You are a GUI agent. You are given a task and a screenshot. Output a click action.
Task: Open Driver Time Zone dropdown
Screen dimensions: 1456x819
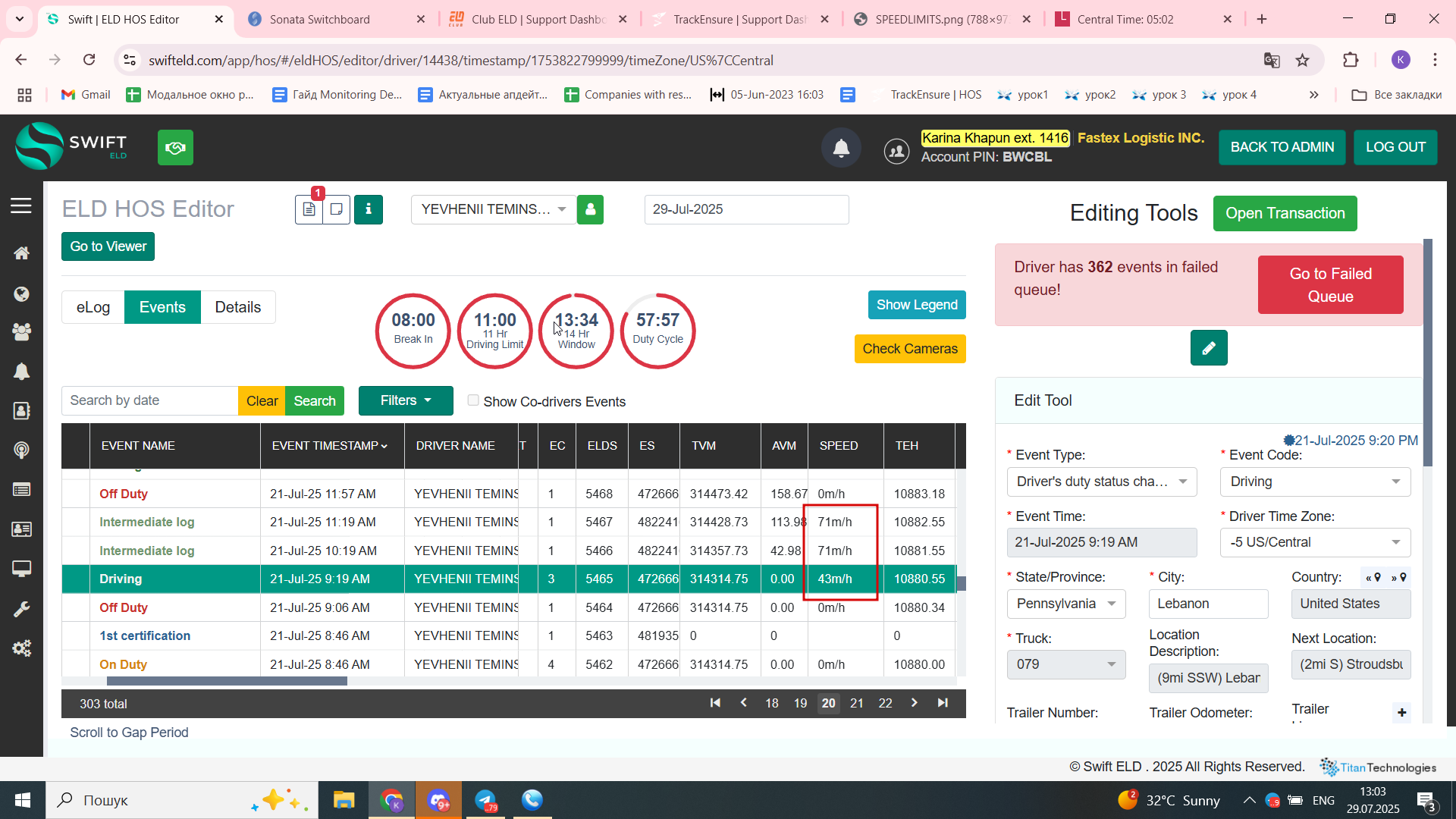(x=1315, y=542)
